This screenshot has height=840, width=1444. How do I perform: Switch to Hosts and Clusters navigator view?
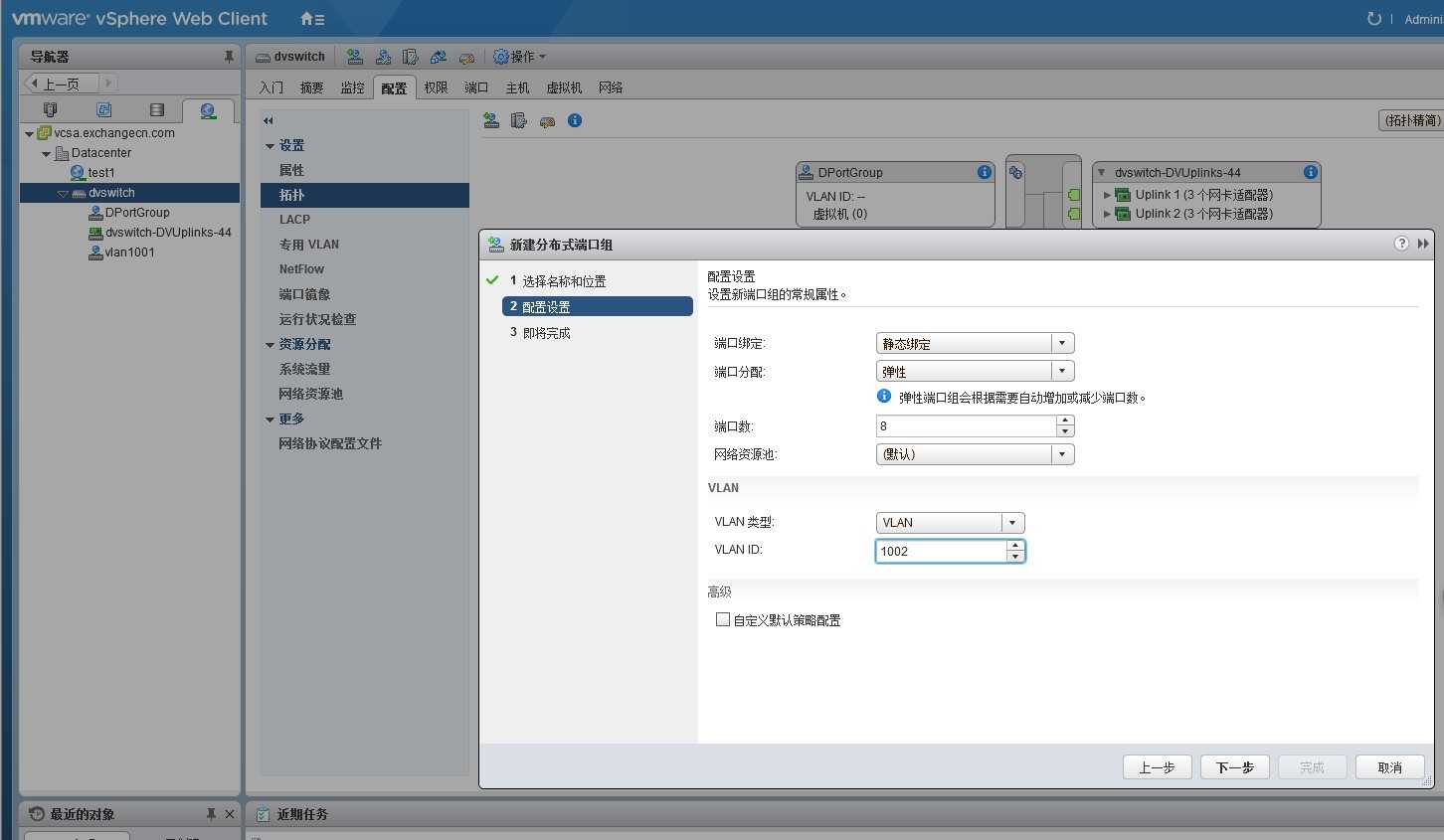pyautogui.click(x=50, y=109)
